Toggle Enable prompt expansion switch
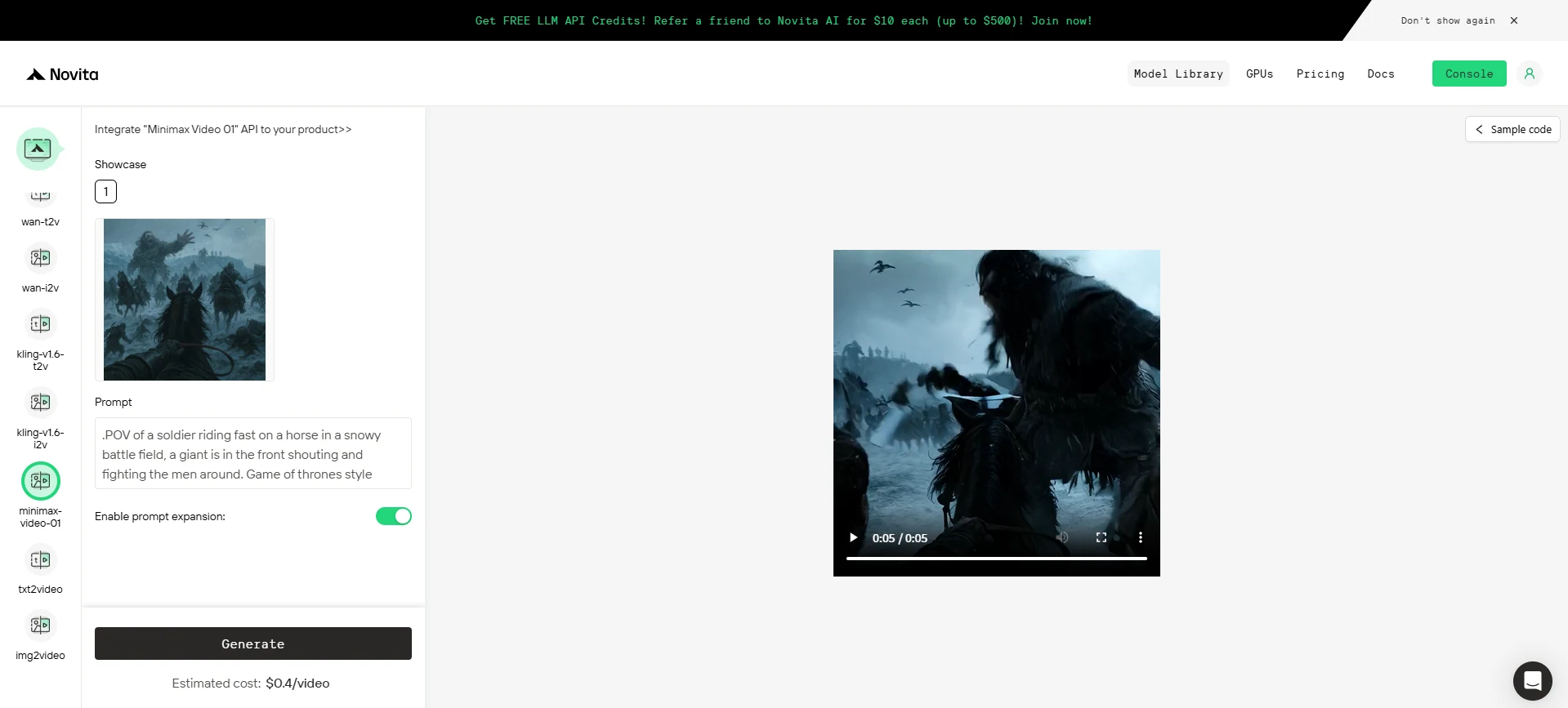This screenshot has height=708, width=1568. (x=394, y=516)
